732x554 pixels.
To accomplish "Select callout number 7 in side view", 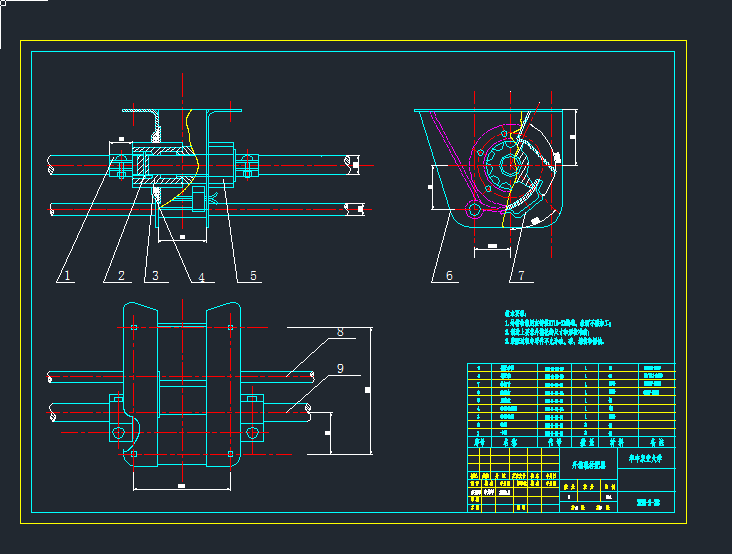I will pyautogui.click(x=520, y=275).
